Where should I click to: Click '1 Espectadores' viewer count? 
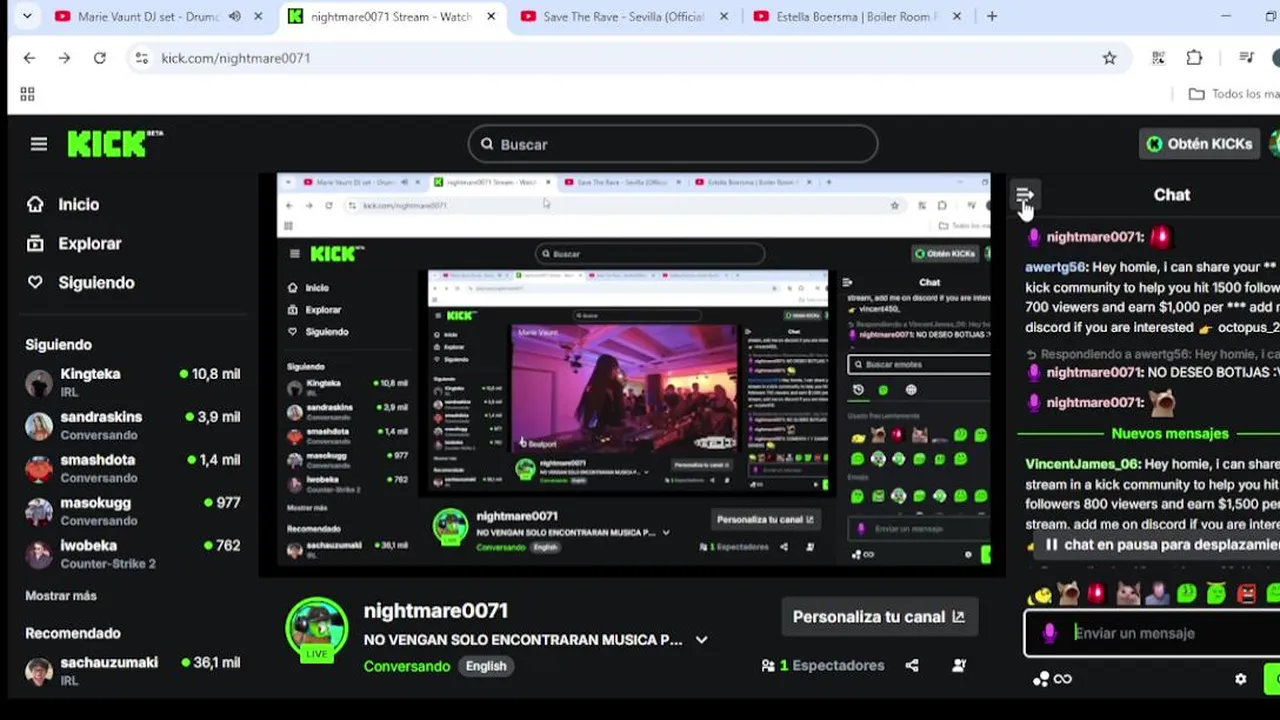(832, 665)
